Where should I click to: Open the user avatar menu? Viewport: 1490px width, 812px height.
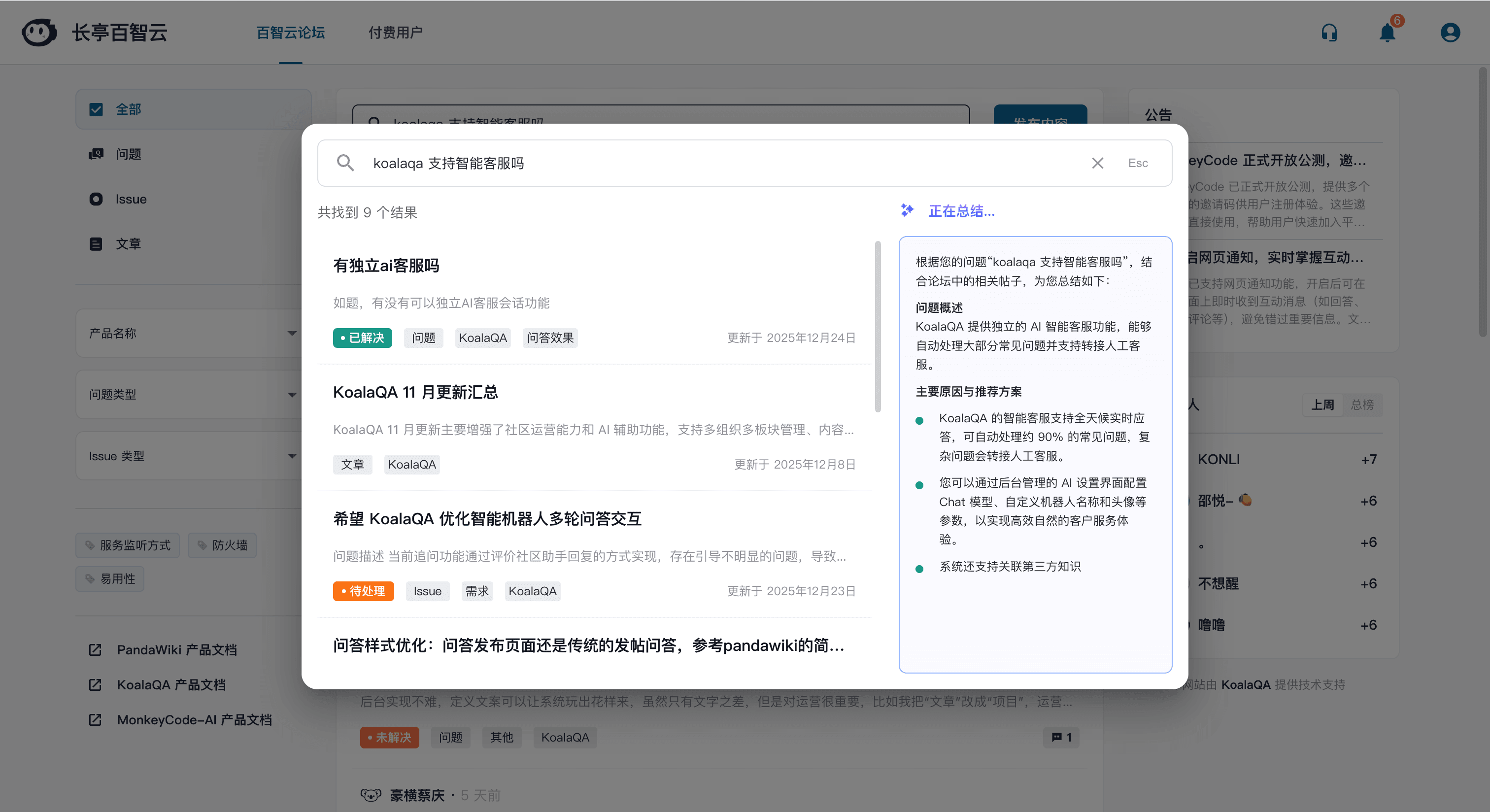point(1450,33)
